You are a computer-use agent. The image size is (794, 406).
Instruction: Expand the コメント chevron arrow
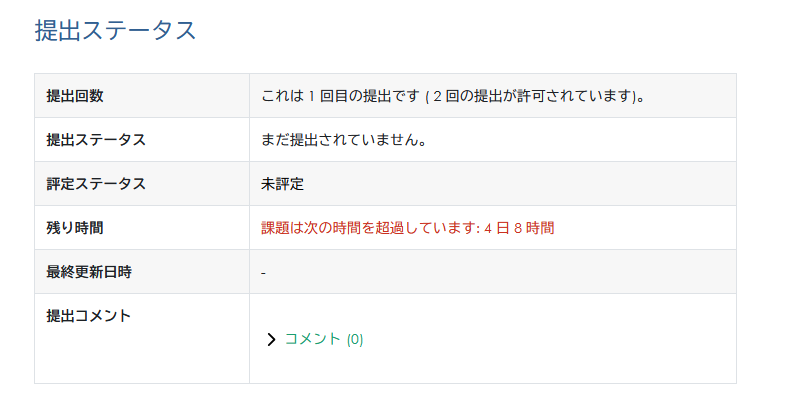pos(271,340)
